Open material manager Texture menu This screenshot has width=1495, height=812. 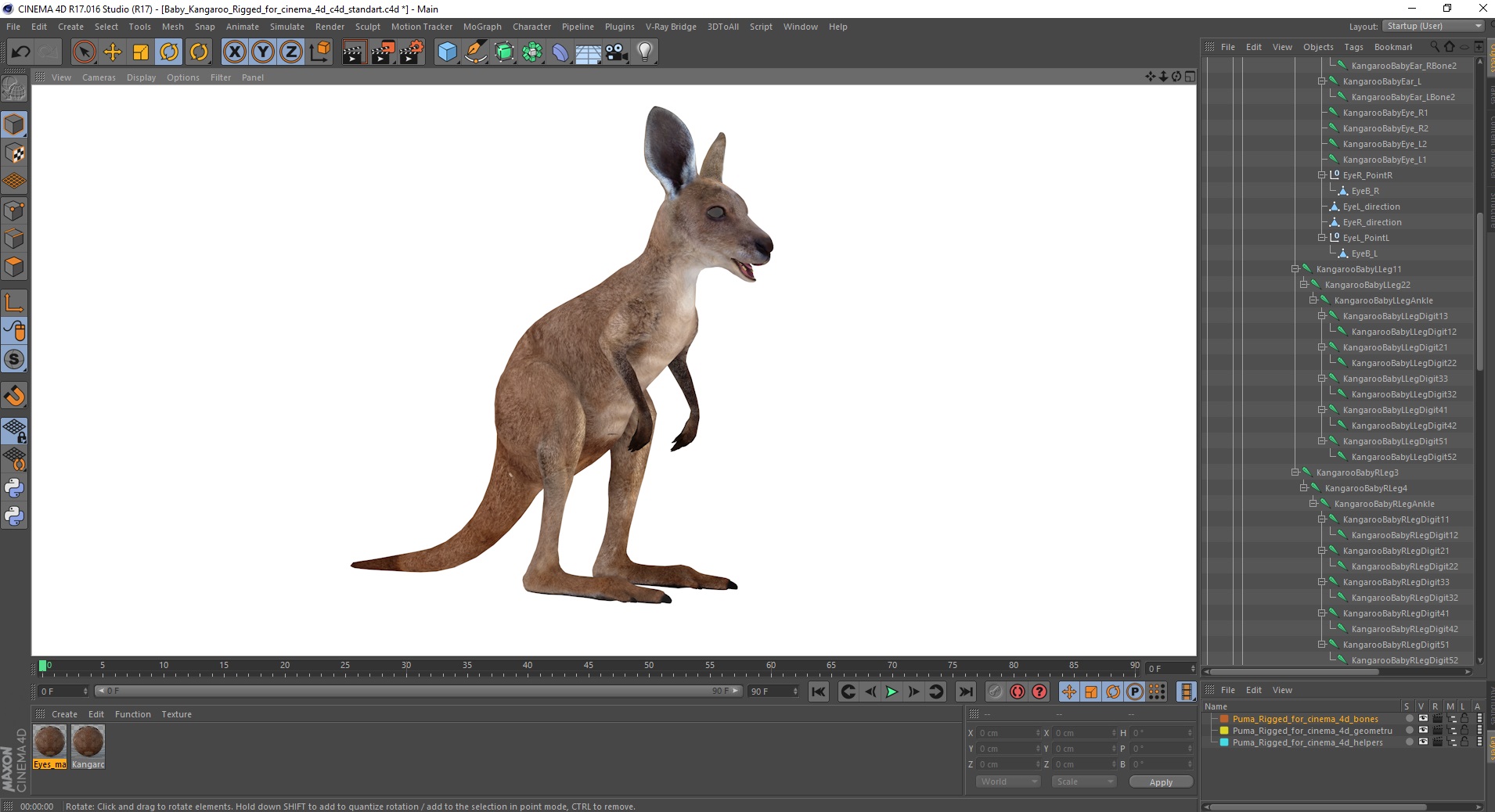(x=176, y=714)
